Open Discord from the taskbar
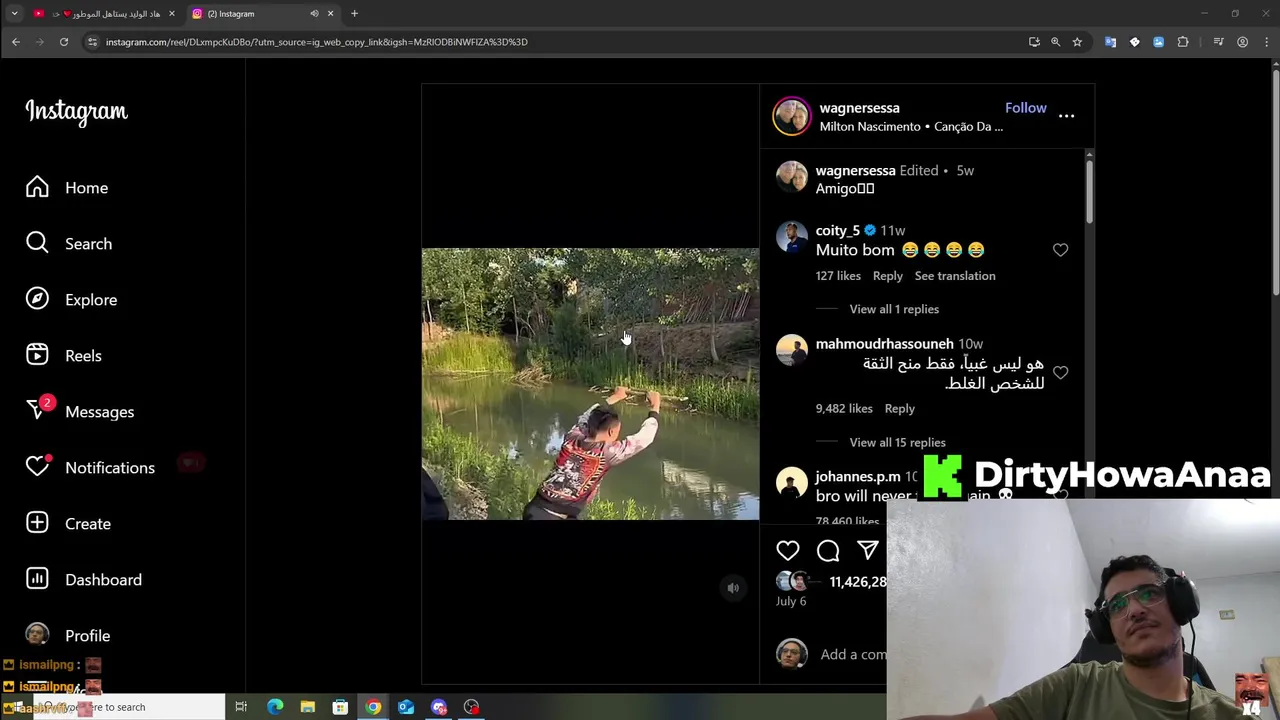The height and width of the screenshot is (720, 1280). (439, 707)
